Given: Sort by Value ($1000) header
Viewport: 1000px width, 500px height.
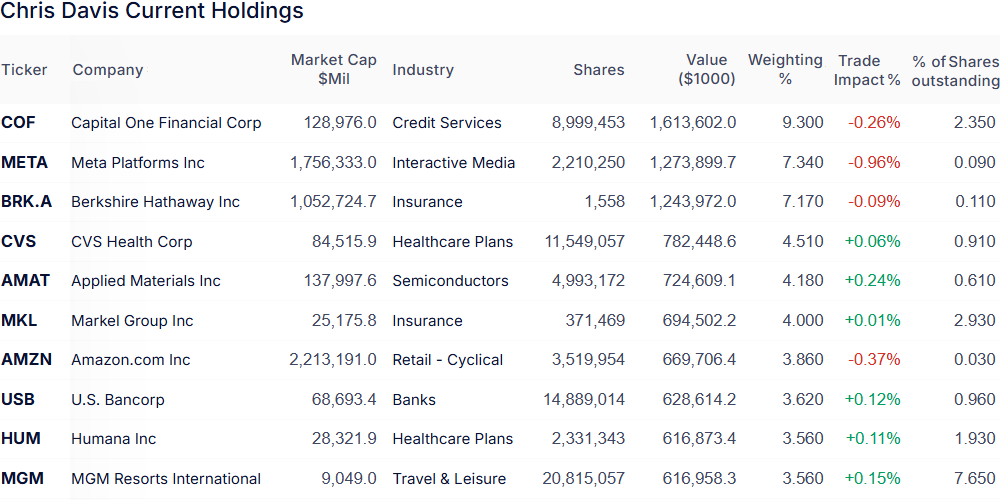Looking at the screenshot, I should (x=707, y=70).
